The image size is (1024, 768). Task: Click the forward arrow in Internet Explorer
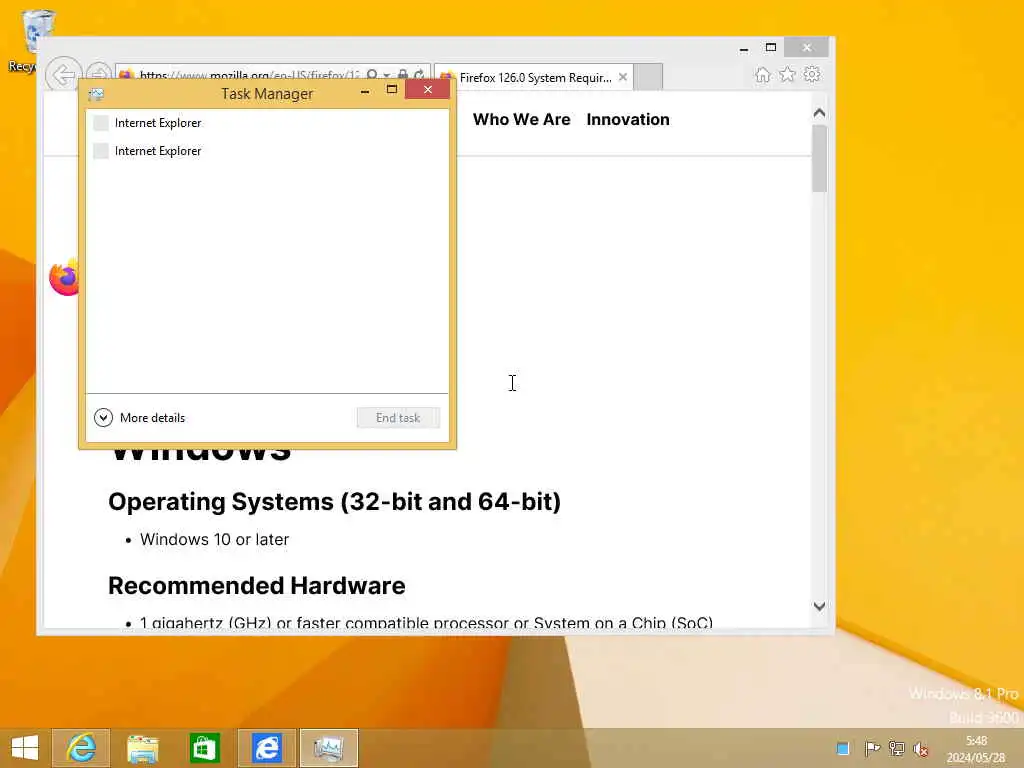point(99,74)
